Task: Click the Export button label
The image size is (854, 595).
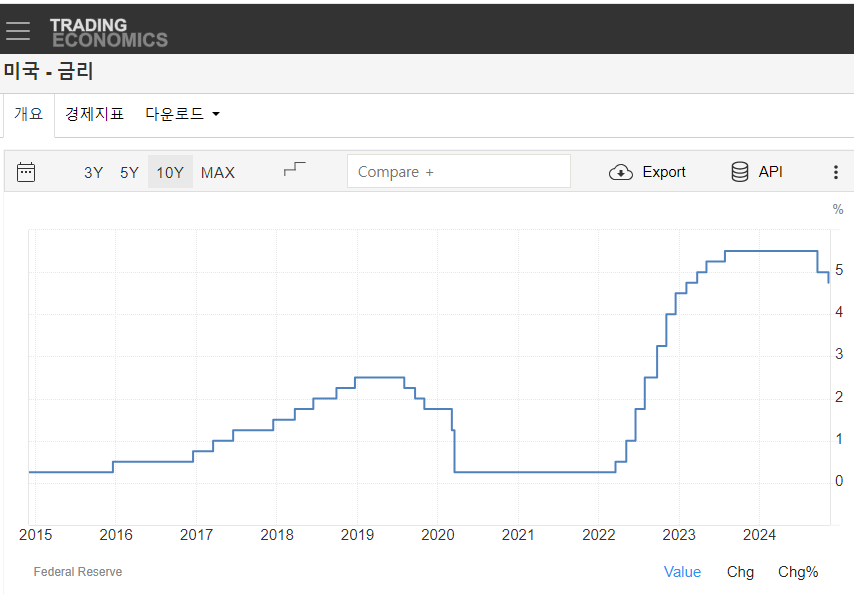Action: tap(664, 172)
